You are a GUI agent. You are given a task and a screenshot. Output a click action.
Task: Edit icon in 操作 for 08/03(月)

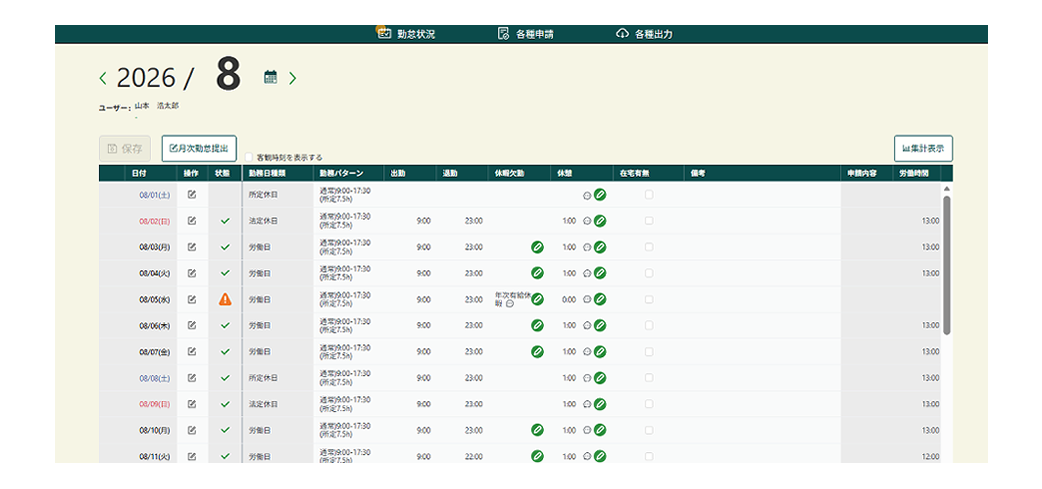[x=191, y=247]
